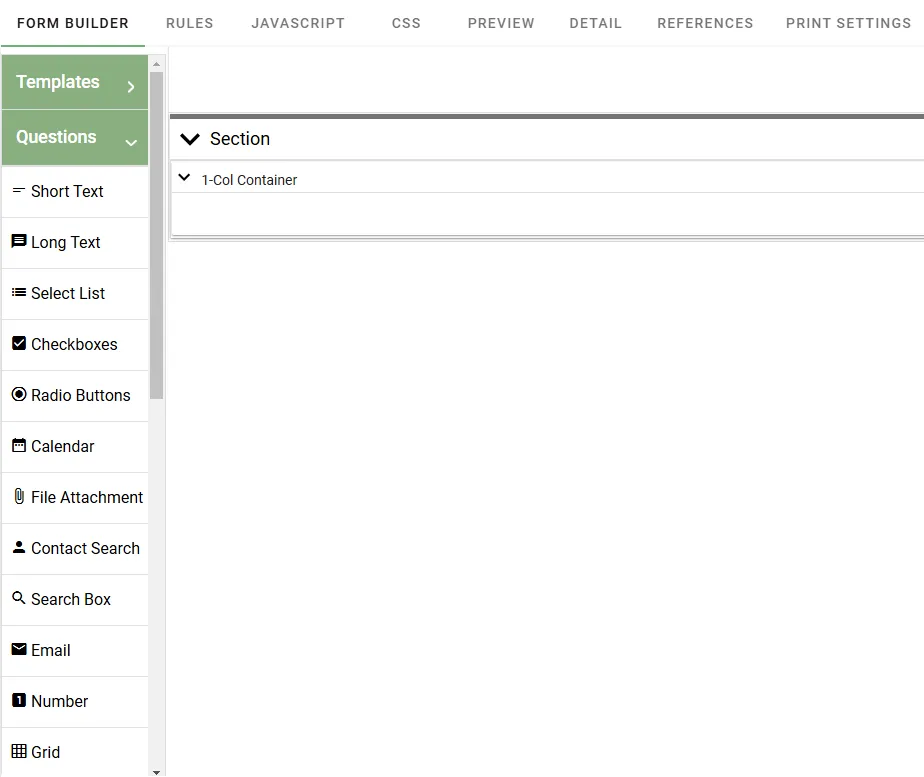Open the CSS tab
This screenshot has width=924, height=777.
click(x=406, y=22)
